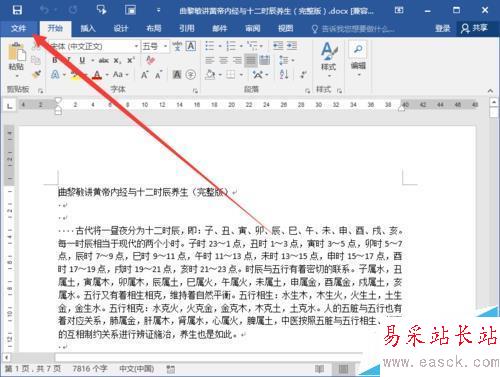
Task: Open the Line Spacing icon dropdown
Action: coord(286,60)
